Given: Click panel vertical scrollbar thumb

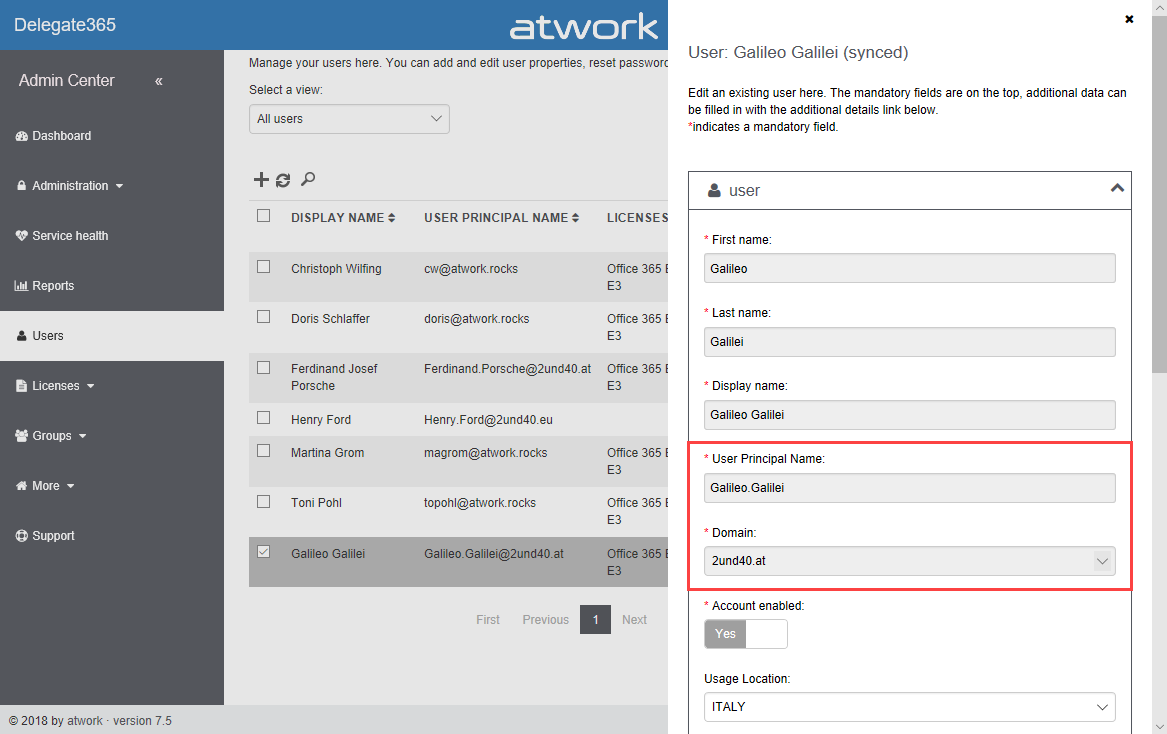Looking at the screenshot, I should coord(1159,194).
